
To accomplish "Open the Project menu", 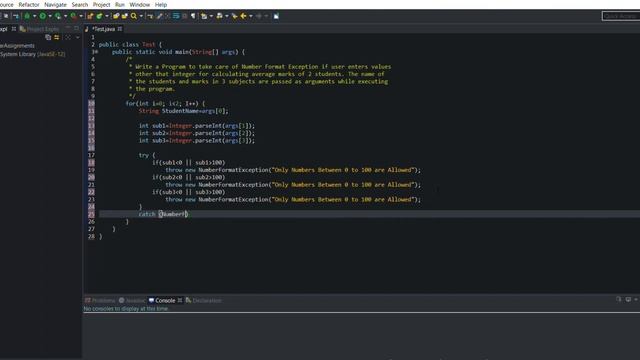I will tap(101, 4).
